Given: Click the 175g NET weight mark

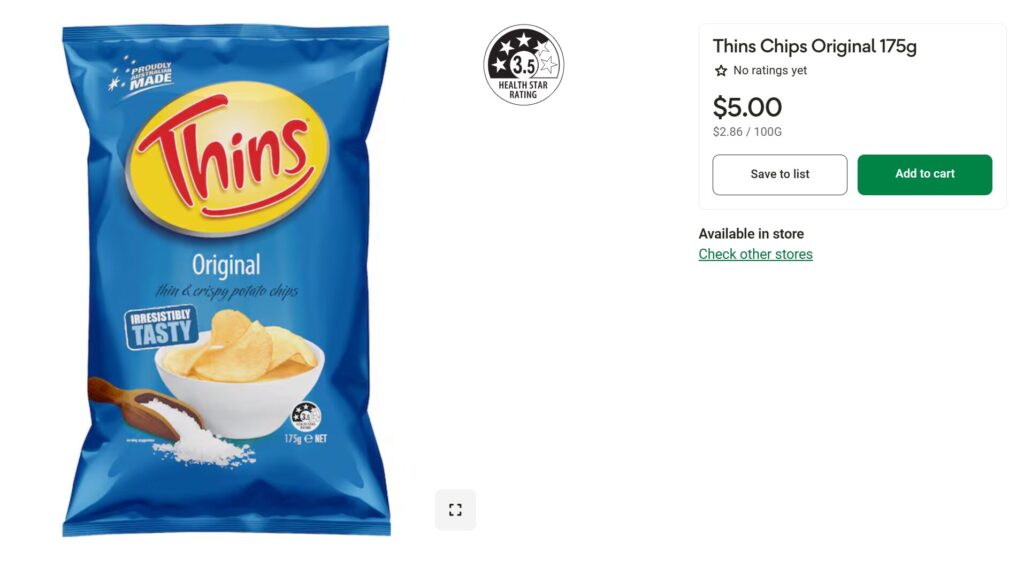Looking at the screenshot, I should 305,439.
